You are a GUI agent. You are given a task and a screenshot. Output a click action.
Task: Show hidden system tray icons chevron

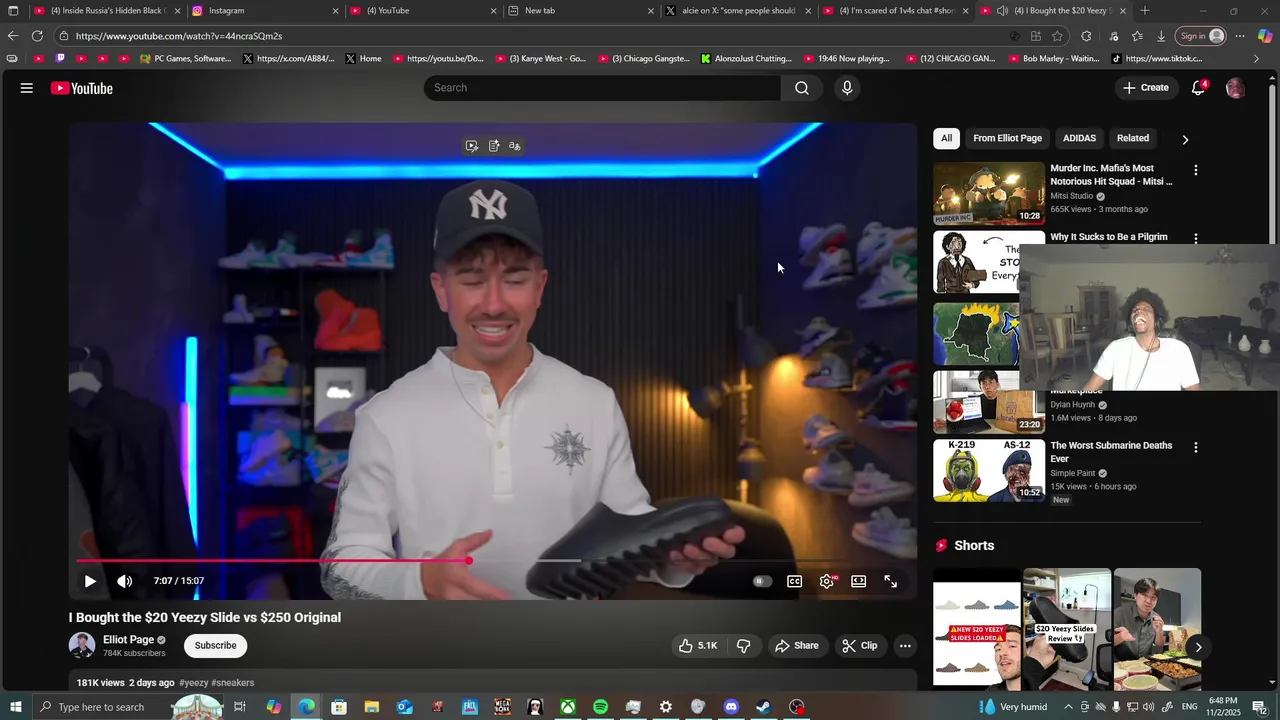pyautogui.click(x=1068, y=707)
